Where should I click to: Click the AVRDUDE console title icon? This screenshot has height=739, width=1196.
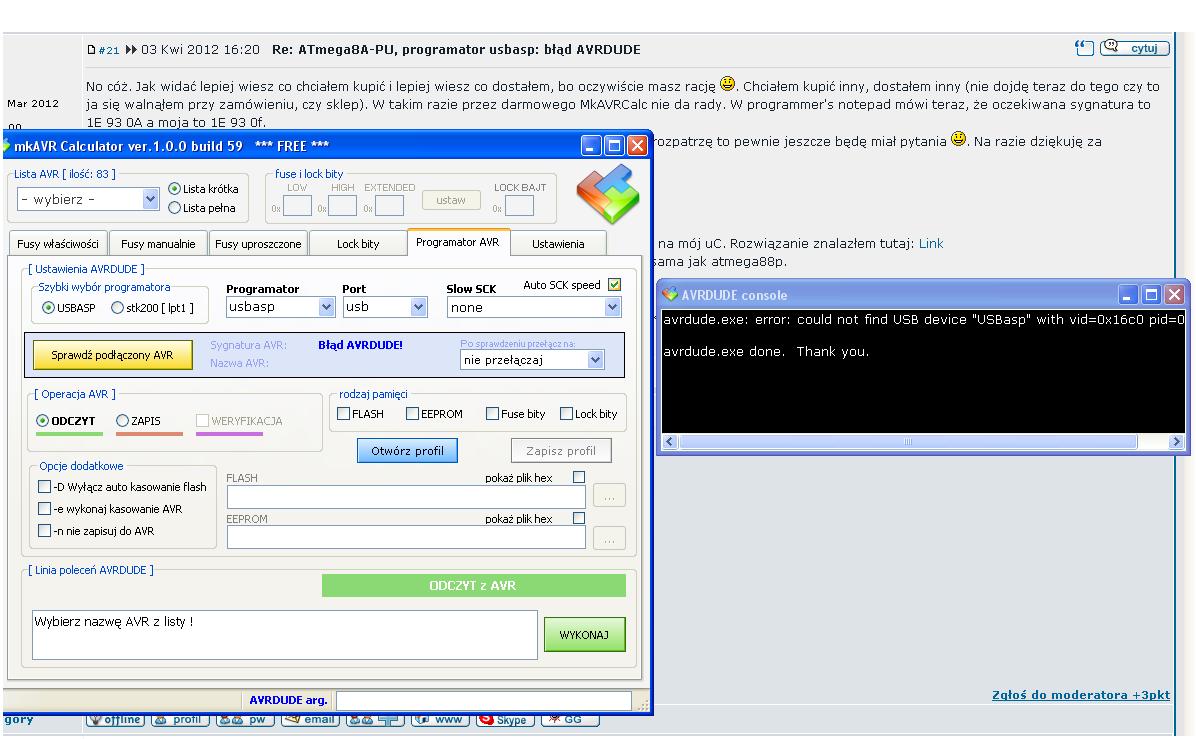click(670, 294)
